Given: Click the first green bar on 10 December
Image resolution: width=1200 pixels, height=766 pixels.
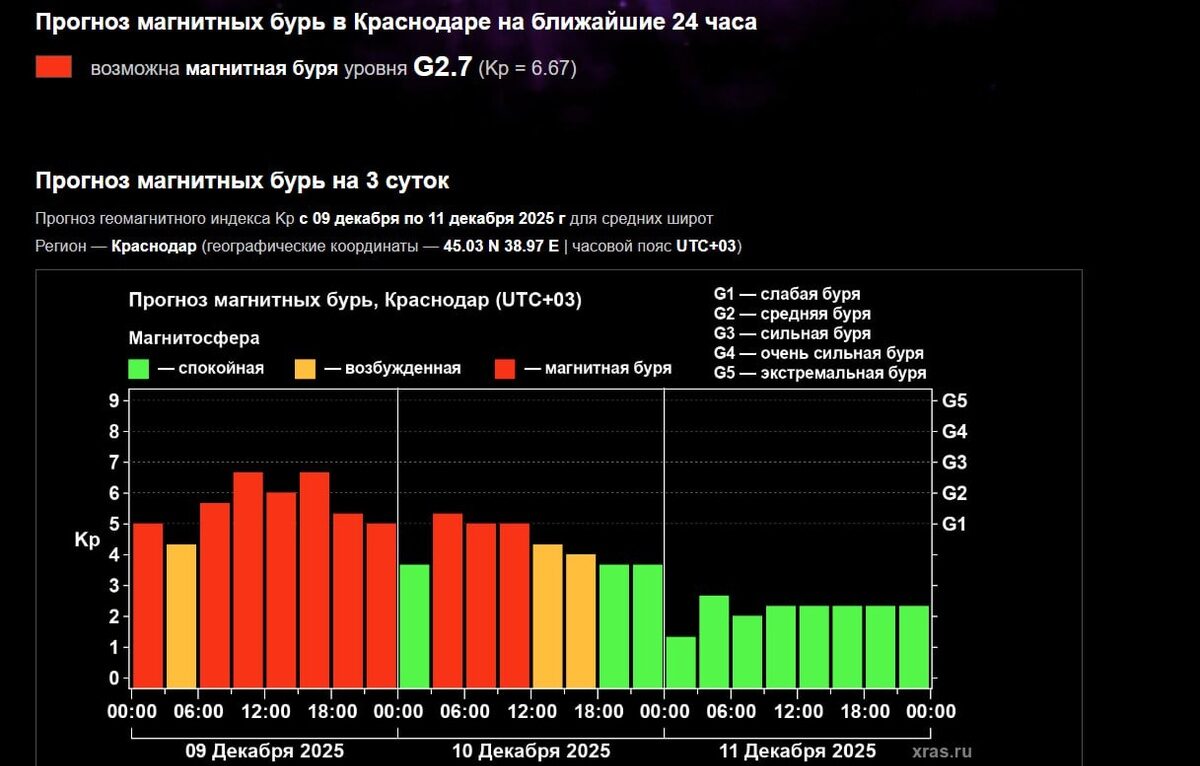Looking at the screenshot, I should 414,625.
